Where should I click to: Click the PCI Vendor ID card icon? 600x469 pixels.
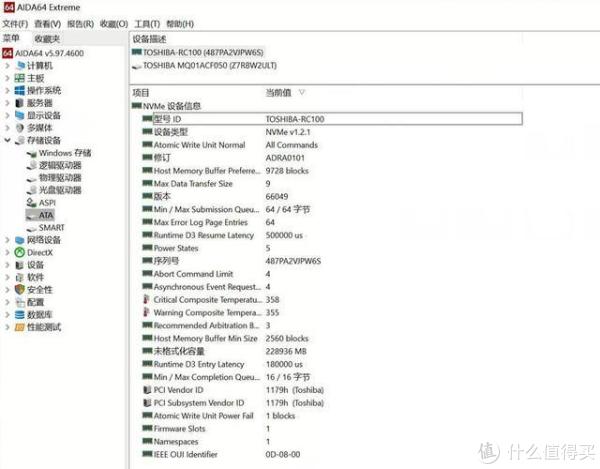pos(147,390)
